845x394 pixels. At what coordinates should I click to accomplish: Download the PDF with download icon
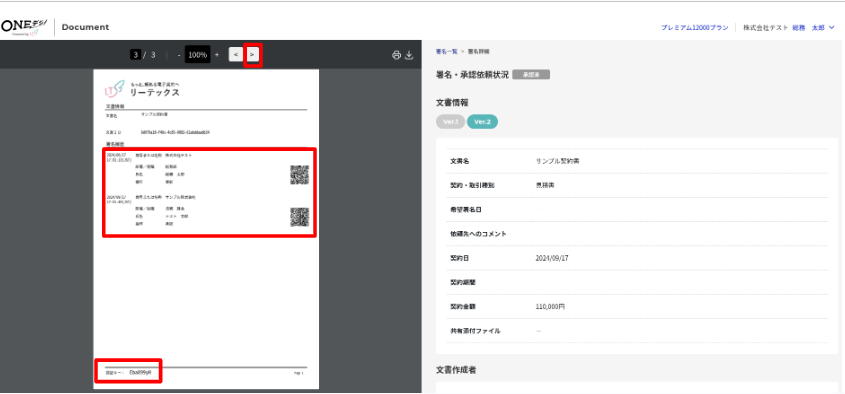tap(409, 54)
